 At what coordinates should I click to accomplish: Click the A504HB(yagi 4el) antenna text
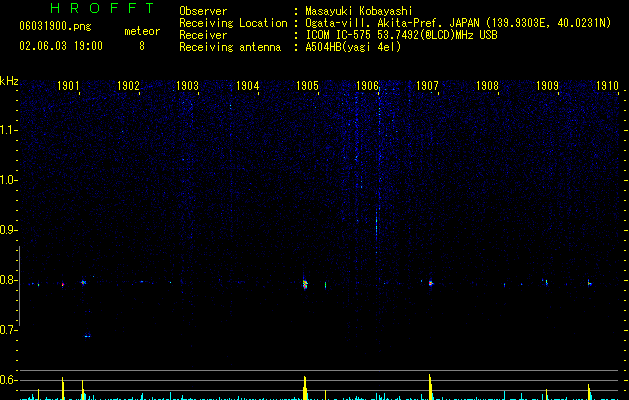(x=353, y=47)
